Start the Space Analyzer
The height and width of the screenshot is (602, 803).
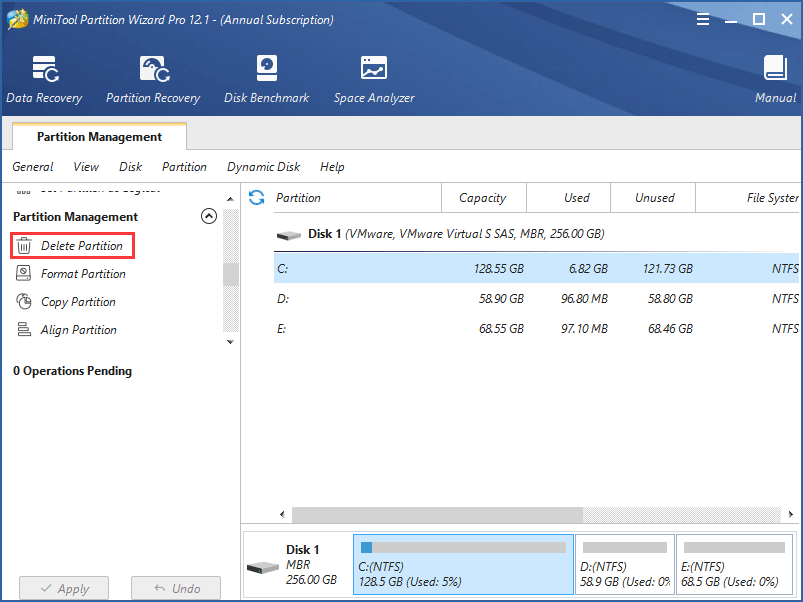[x=374, y=79]
